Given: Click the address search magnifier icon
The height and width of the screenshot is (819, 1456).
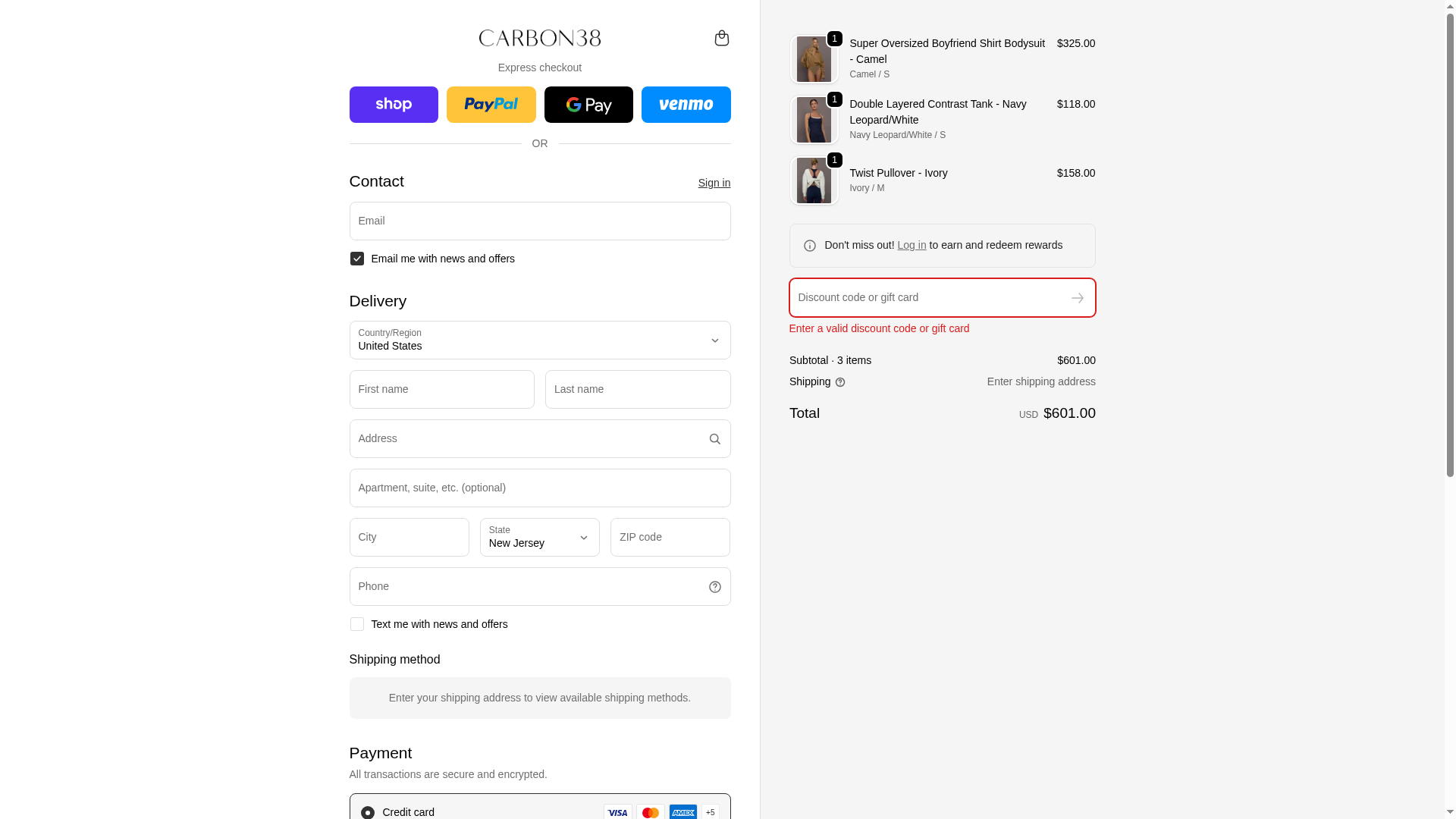Looking at the screenshot, I should click(714, 439).
